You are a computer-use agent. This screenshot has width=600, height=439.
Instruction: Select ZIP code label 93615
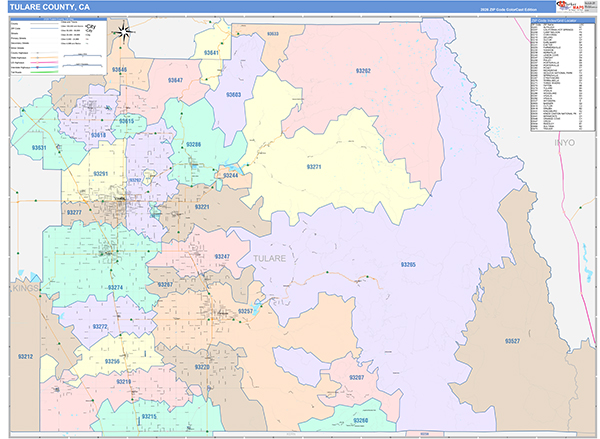coord(126,121)
